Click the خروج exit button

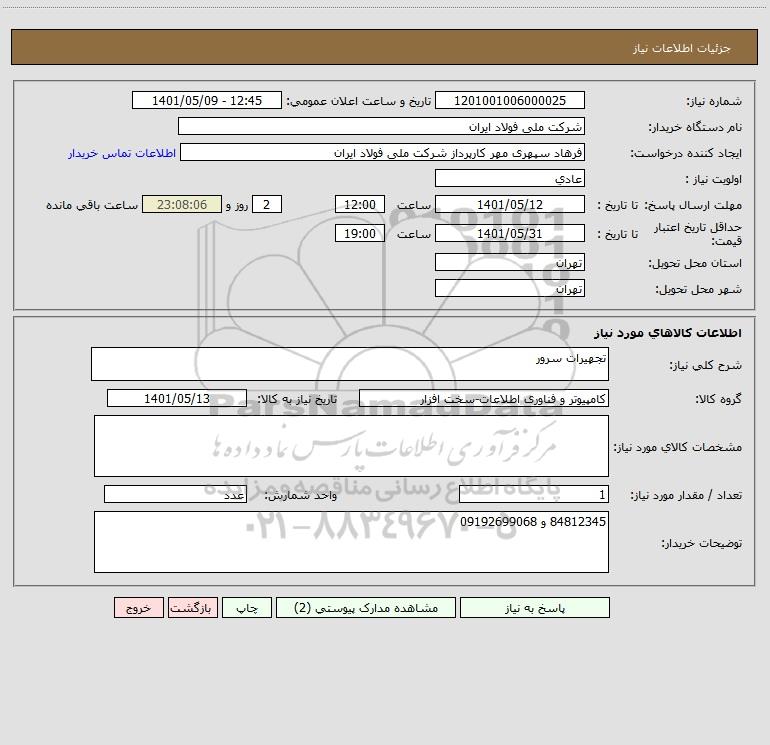click(138, 608)
